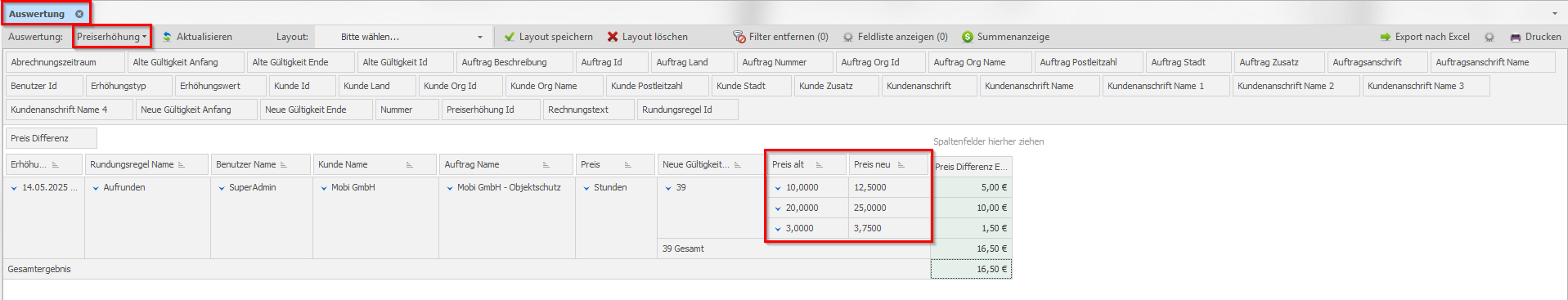The width and height of the screenshot is (1568, 300).
Task: Collapse the 10,0000 Preis alt chevron
Action: 778,188
